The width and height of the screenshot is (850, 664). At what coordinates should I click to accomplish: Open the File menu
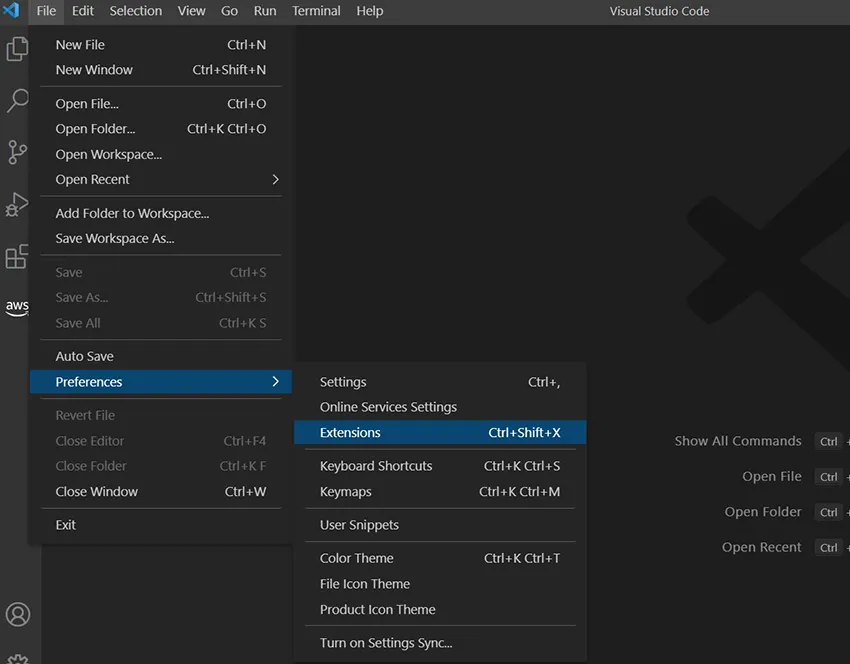[x=46, y=11]
